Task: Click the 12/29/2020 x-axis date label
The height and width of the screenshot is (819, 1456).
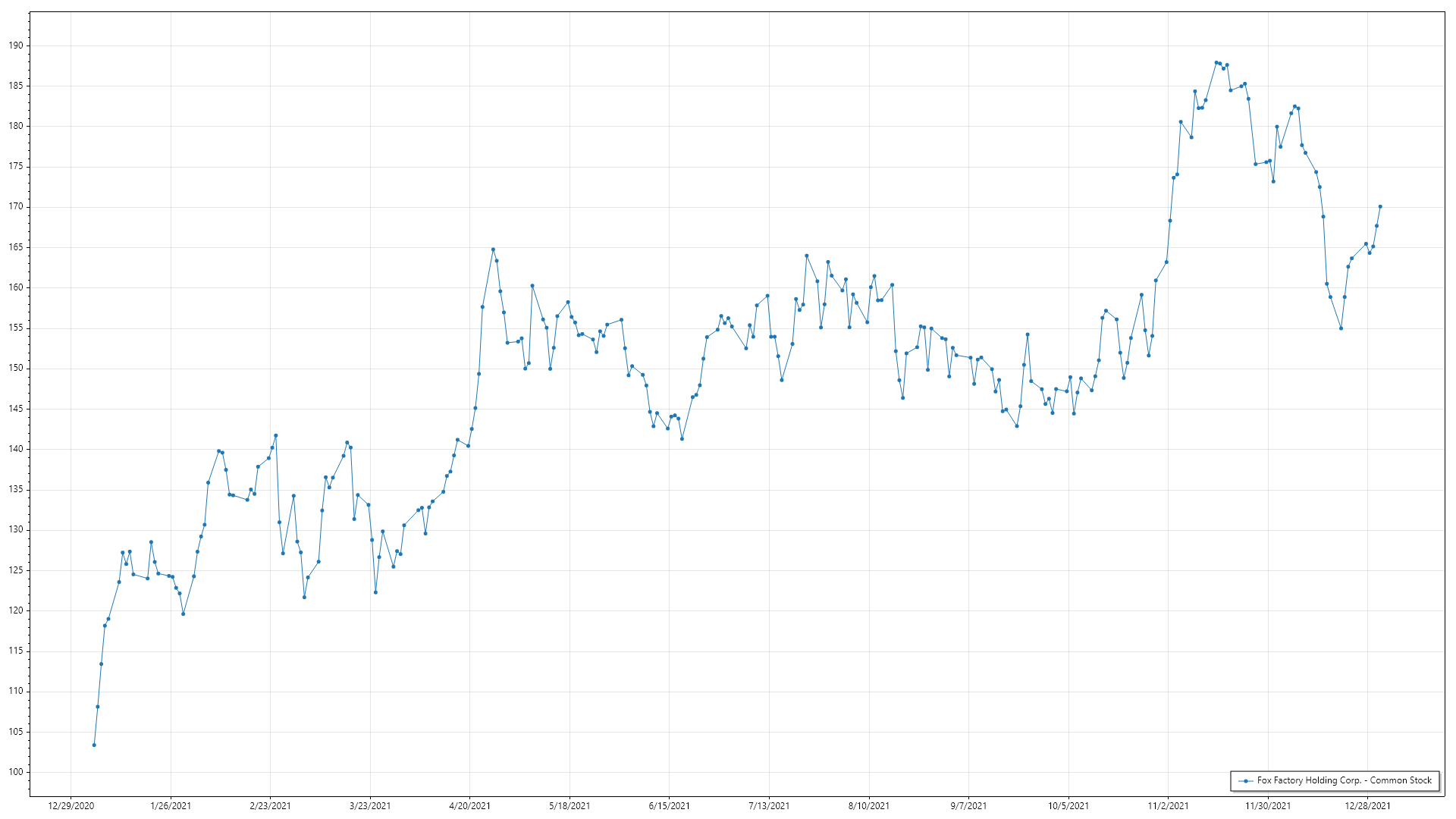Action: [71, 805]
